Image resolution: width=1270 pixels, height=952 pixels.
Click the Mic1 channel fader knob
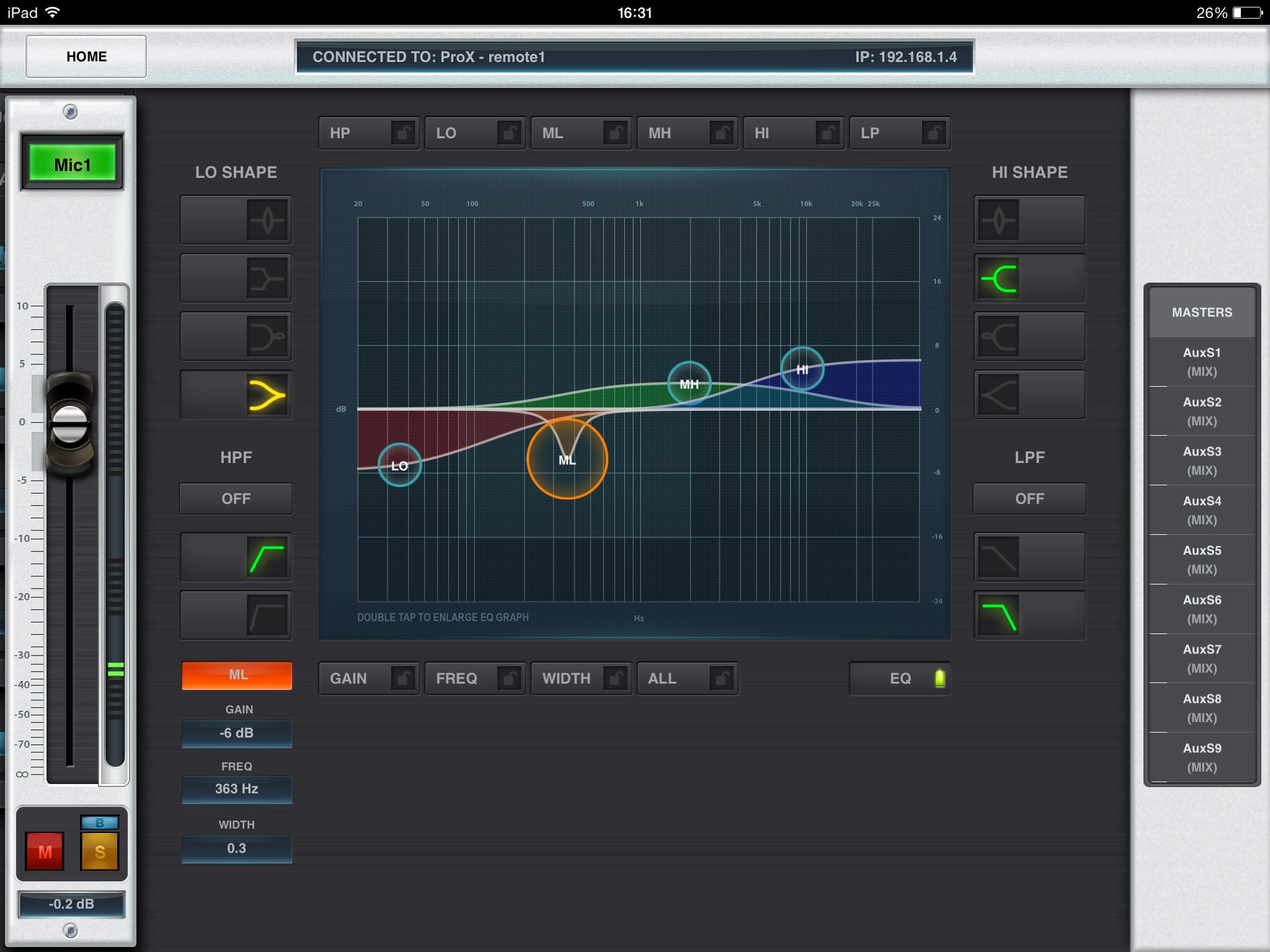click(70, 423)
